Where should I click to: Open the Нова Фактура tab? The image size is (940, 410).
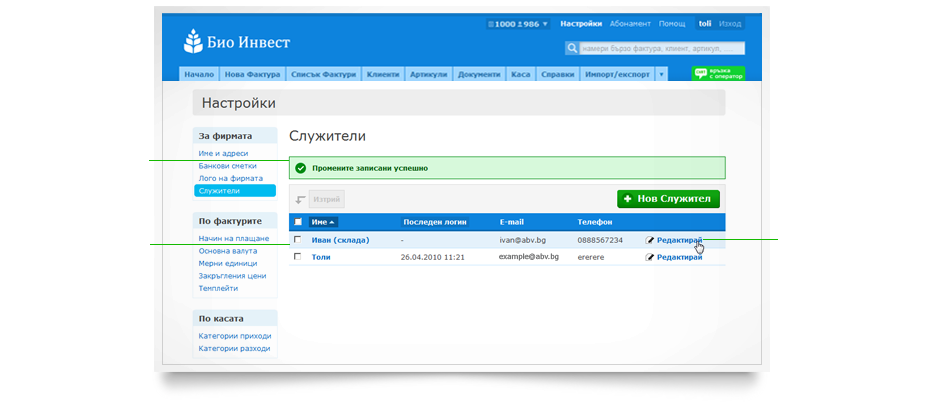(x=252, y=74)
